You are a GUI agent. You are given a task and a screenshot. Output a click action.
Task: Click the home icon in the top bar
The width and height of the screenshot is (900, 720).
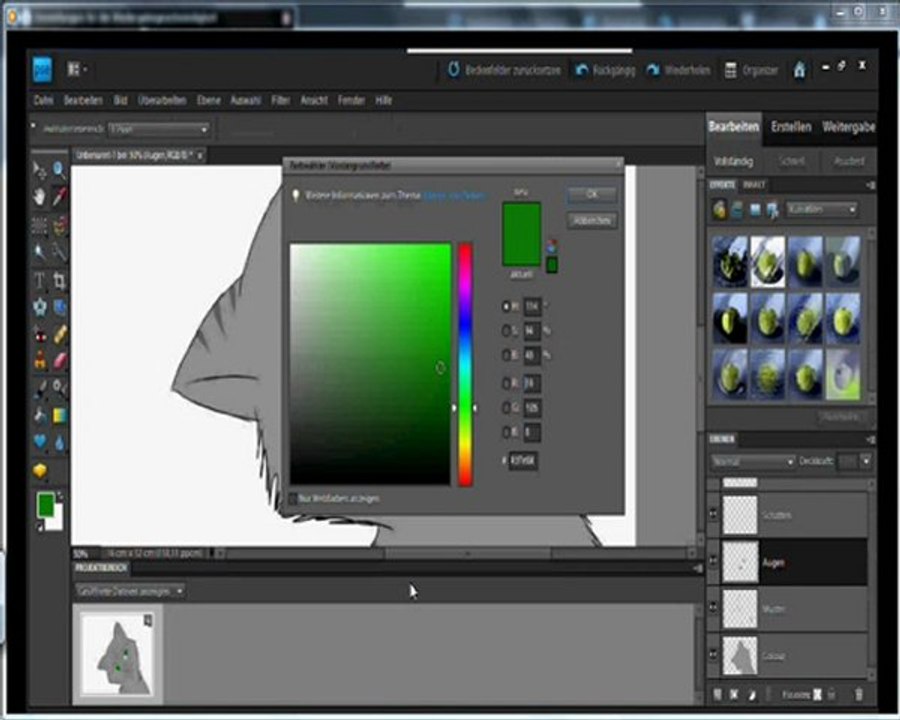[799, 70]
